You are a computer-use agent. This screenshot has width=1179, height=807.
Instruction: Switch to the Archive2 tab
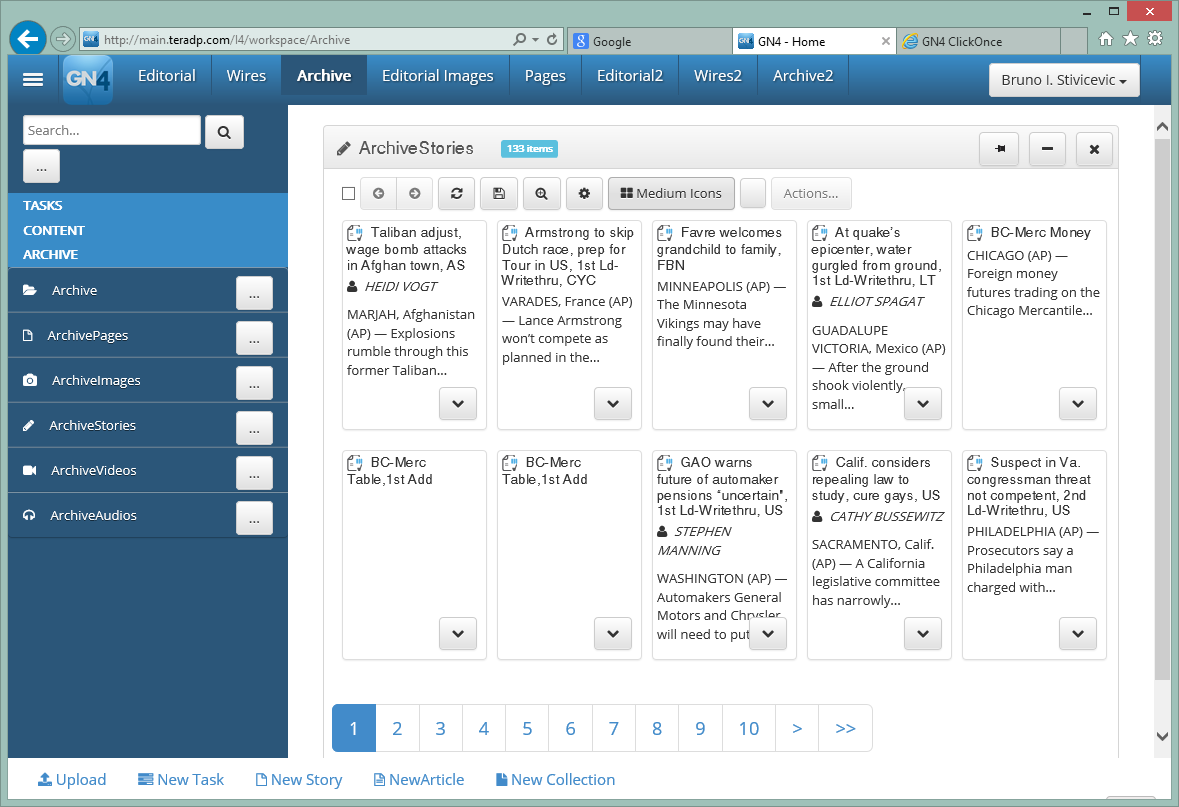[803, 75]
